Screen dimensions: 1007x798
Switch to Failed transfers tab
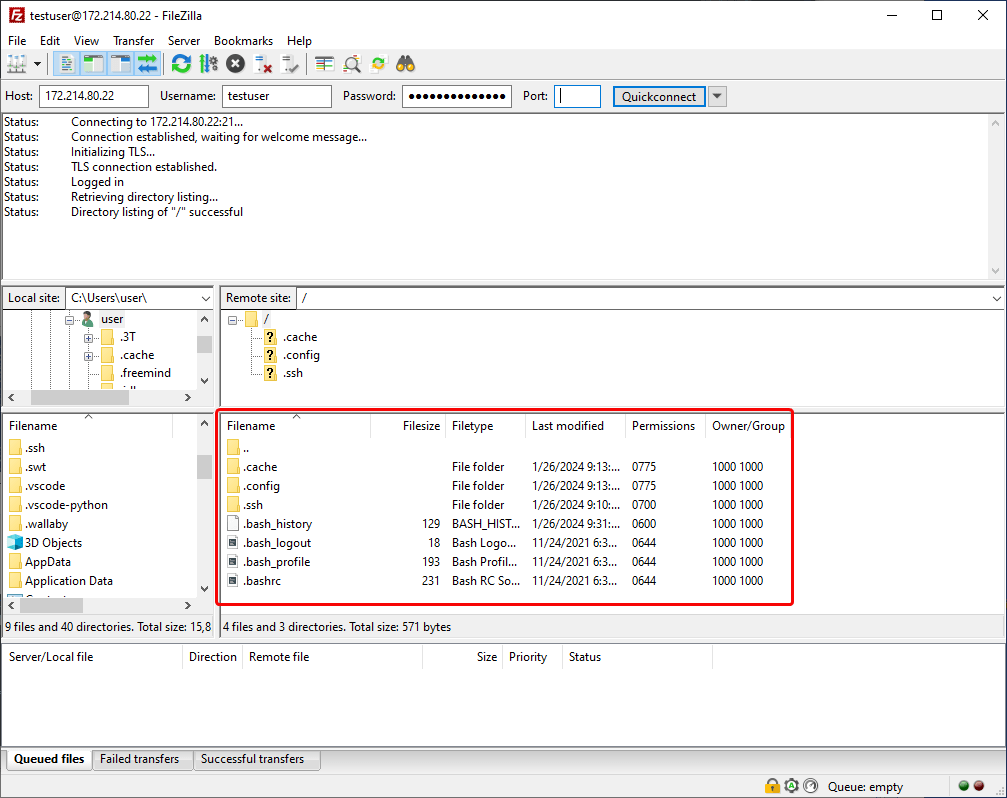139,759
